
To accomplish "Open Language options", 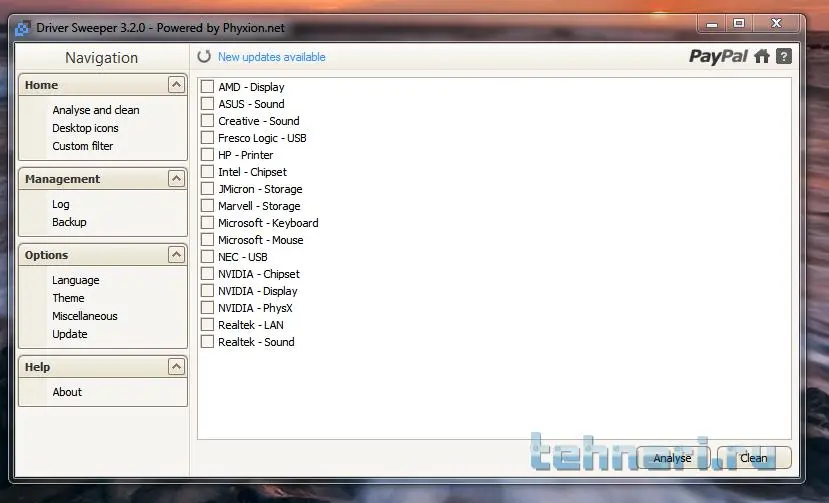I will point(76,280).
